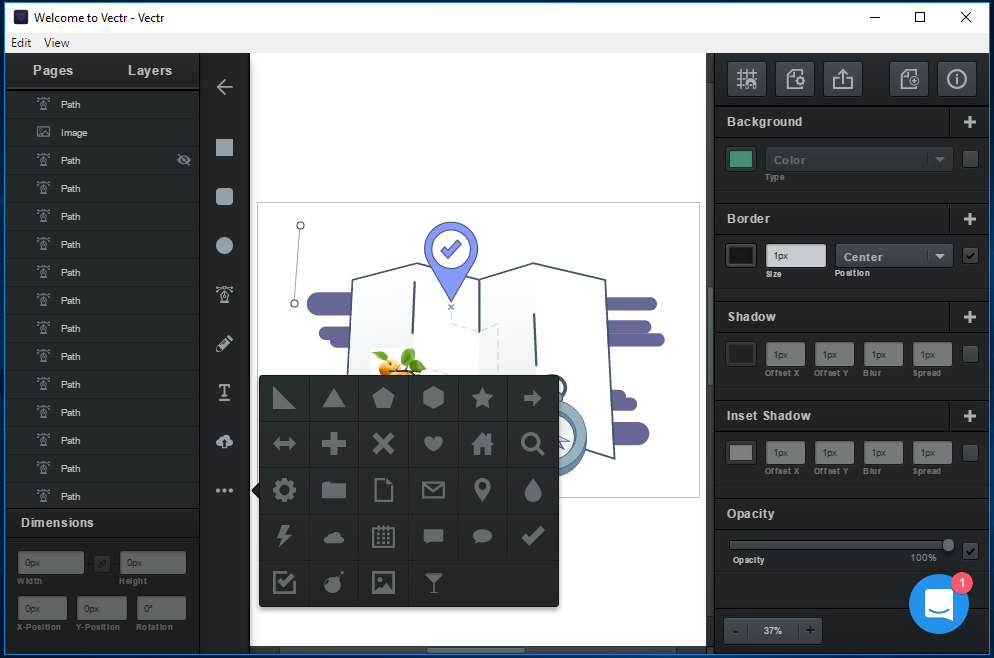Screen dimensions: 994x658
Task: Select the Pen tool in the toolbar
Action: pyautogui.click(x=224, y=294)
